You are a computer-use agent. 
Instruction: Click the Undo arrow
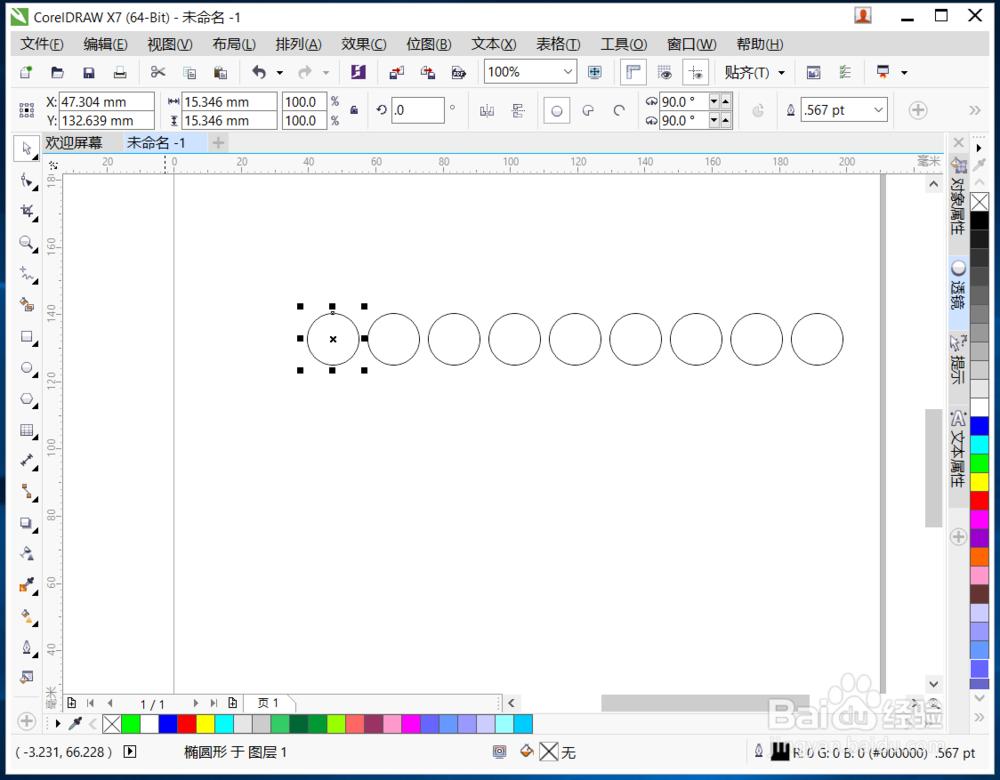pyautogui.click(x=259, y=72)
